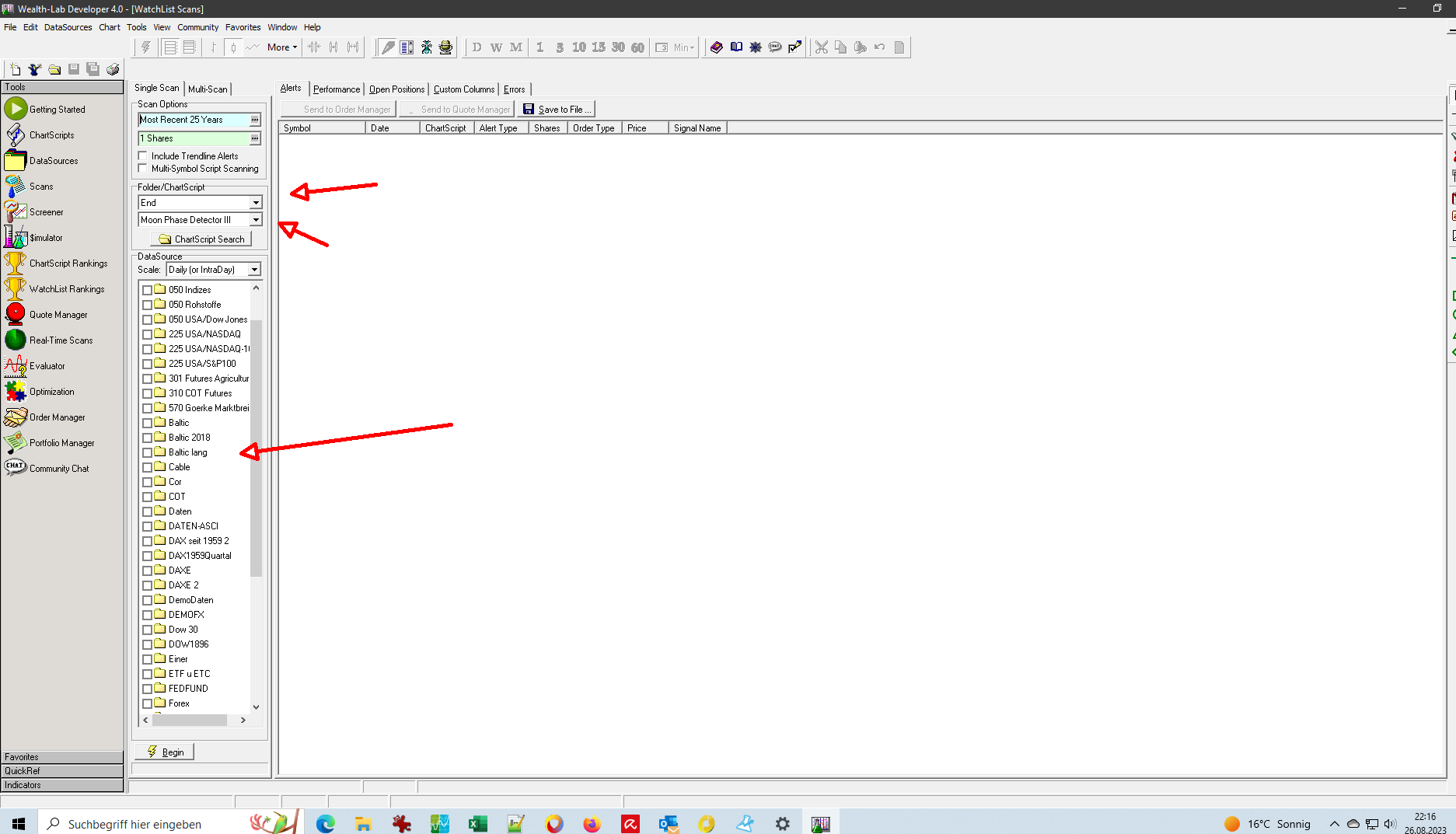The height and width of the screenshot is (834, 1456).
Task: Check the Dow 30 datasource
Action: 147,630
